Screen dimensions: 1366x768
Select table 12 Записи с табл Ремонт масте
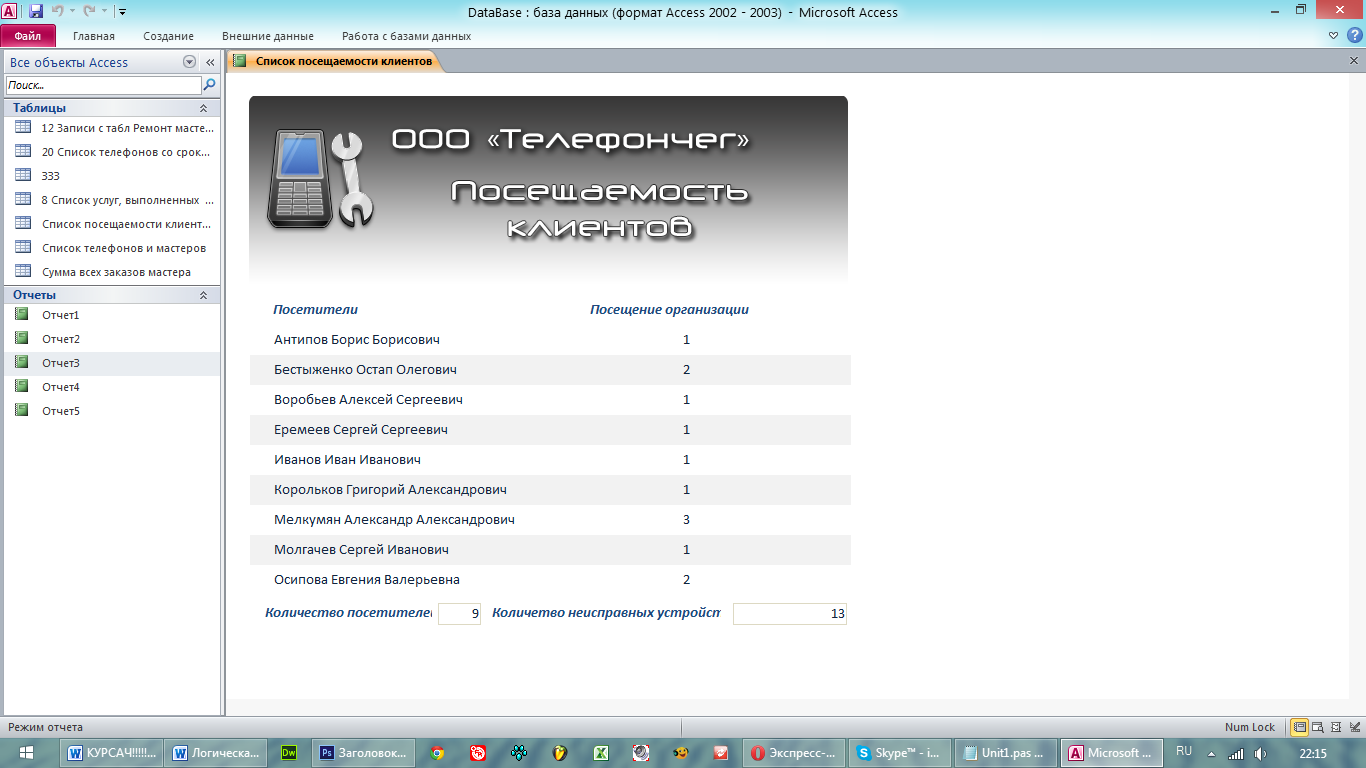tap(110, 128)
